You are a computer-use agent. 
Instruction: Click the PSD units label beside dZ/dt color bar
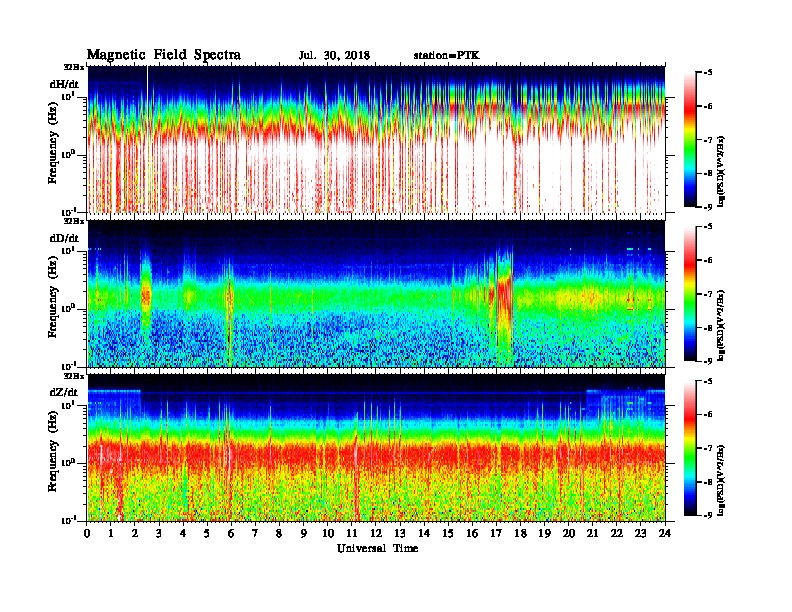point(721,480)
